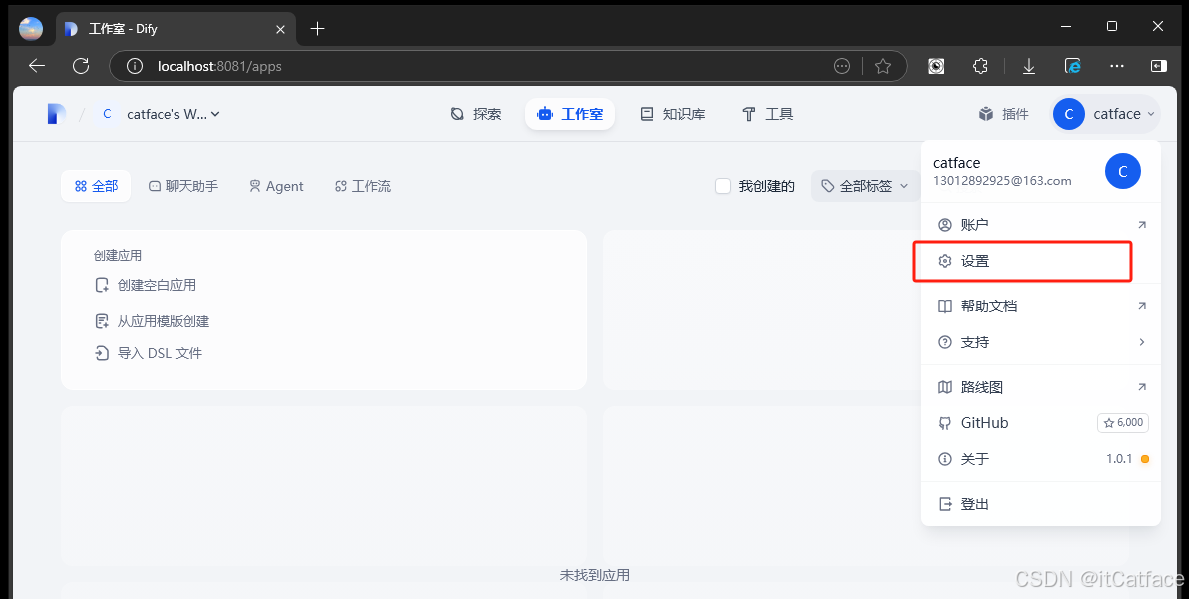
Task: Open the 全部标签 tag dropdown
Action: (865, 186)
